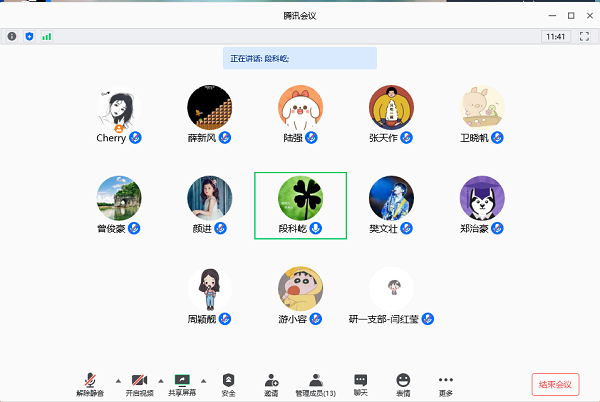Screen dimensions: 600x402
Task: Unmute microphone with 解除静音
Action: pos(91,384)
